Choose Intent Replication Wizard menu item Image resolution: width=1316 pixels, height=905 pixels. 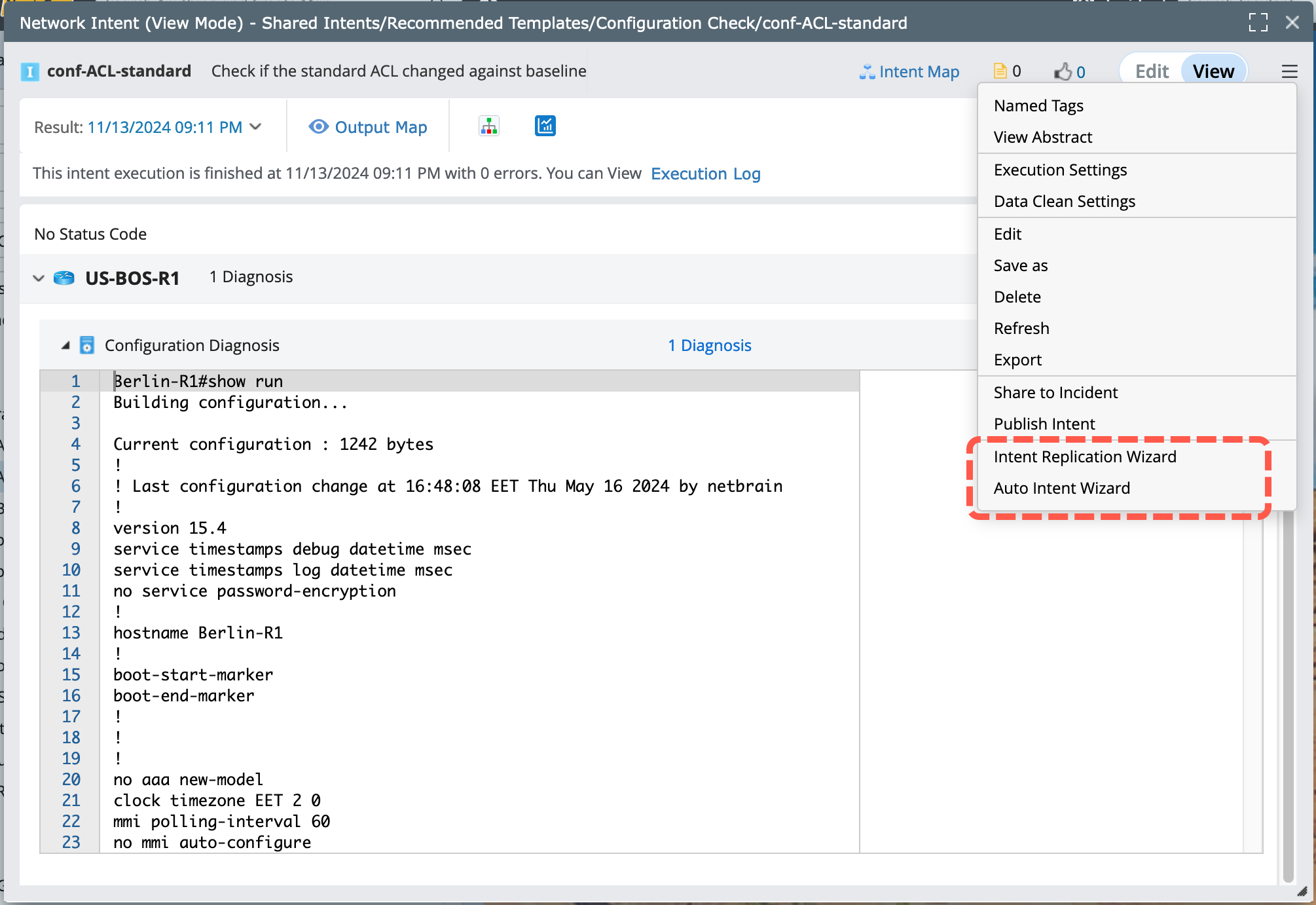coord(1084,456)
